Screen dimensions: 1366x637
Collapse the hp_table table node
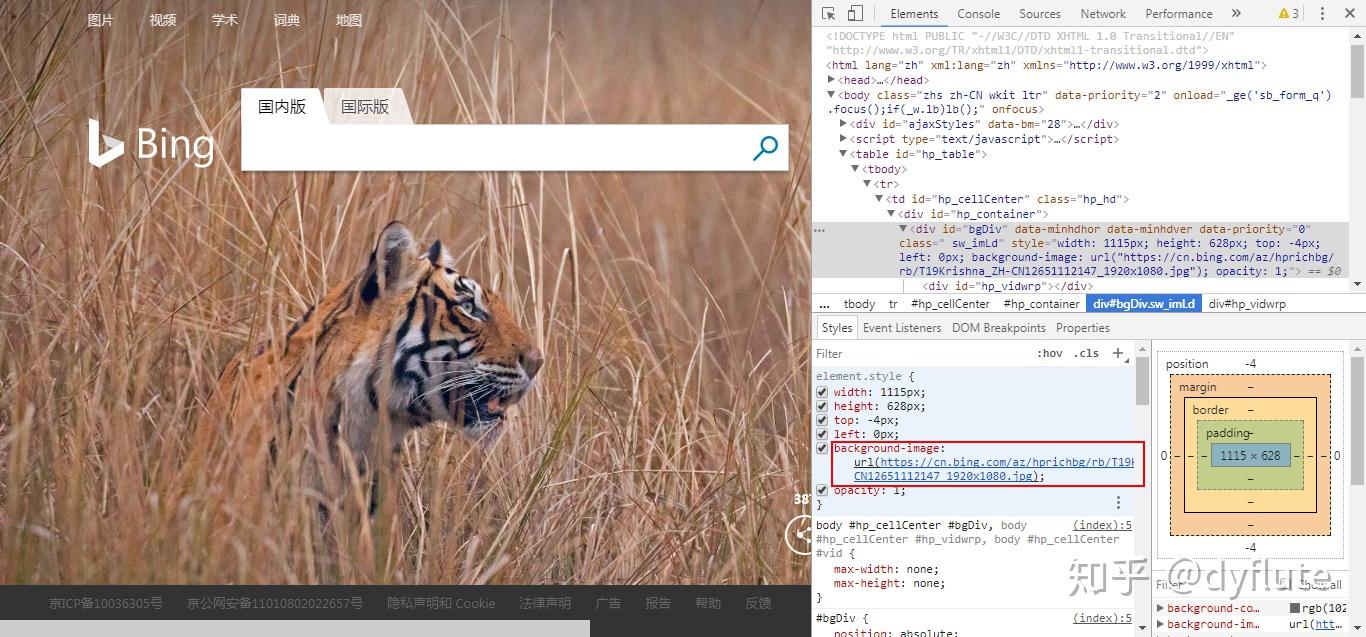(844, 154)
